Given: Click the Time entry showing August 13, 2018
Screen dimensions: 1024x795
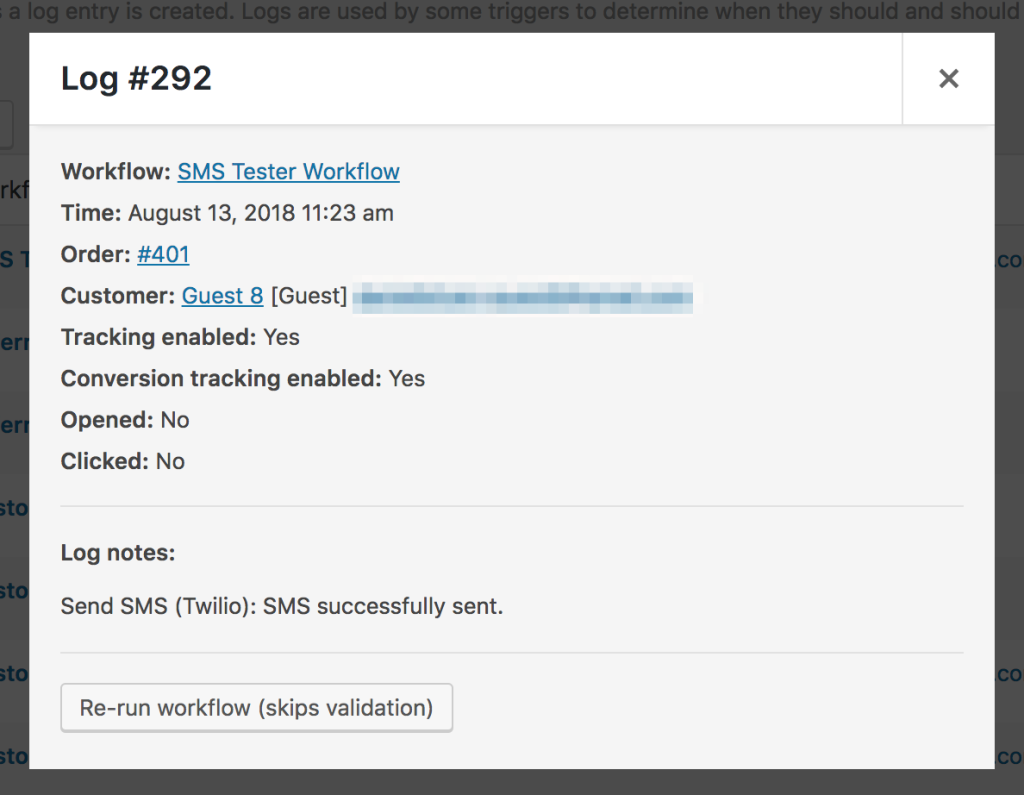Looking at the screenshot, I should click(x=227, y=213).
